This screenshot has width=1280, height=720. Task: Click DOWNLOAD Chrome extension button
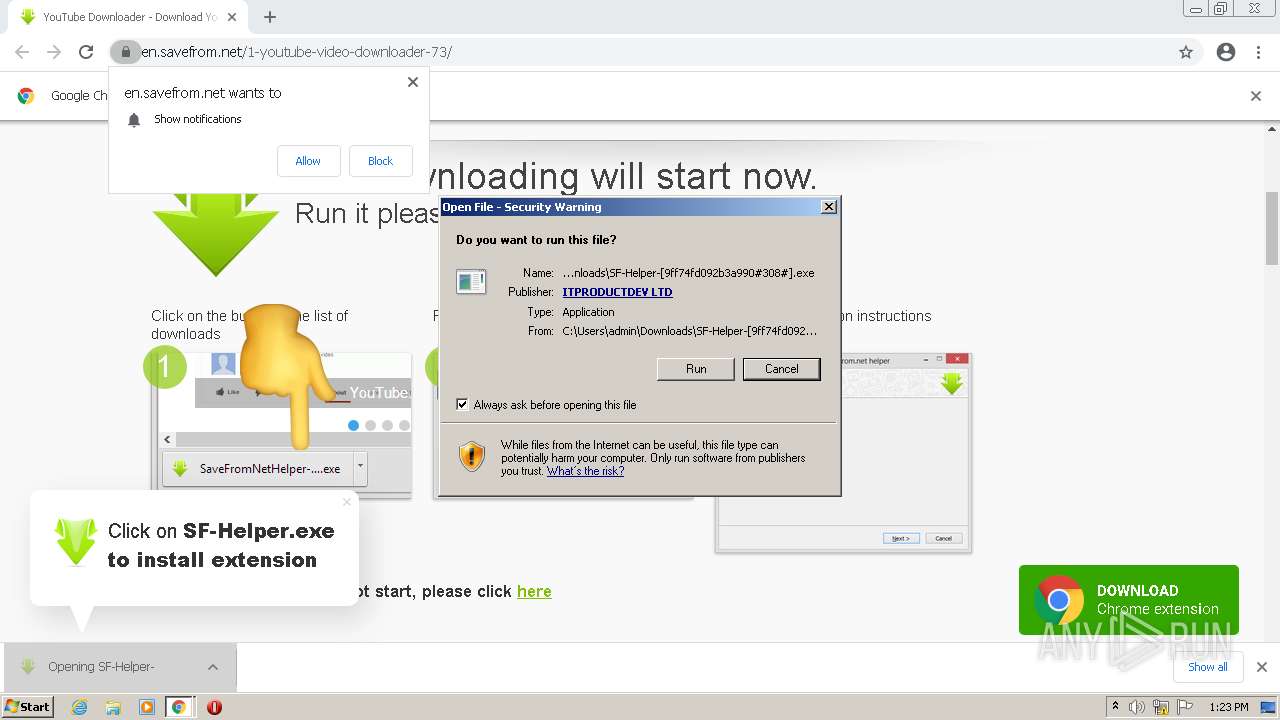[1129, 600]
